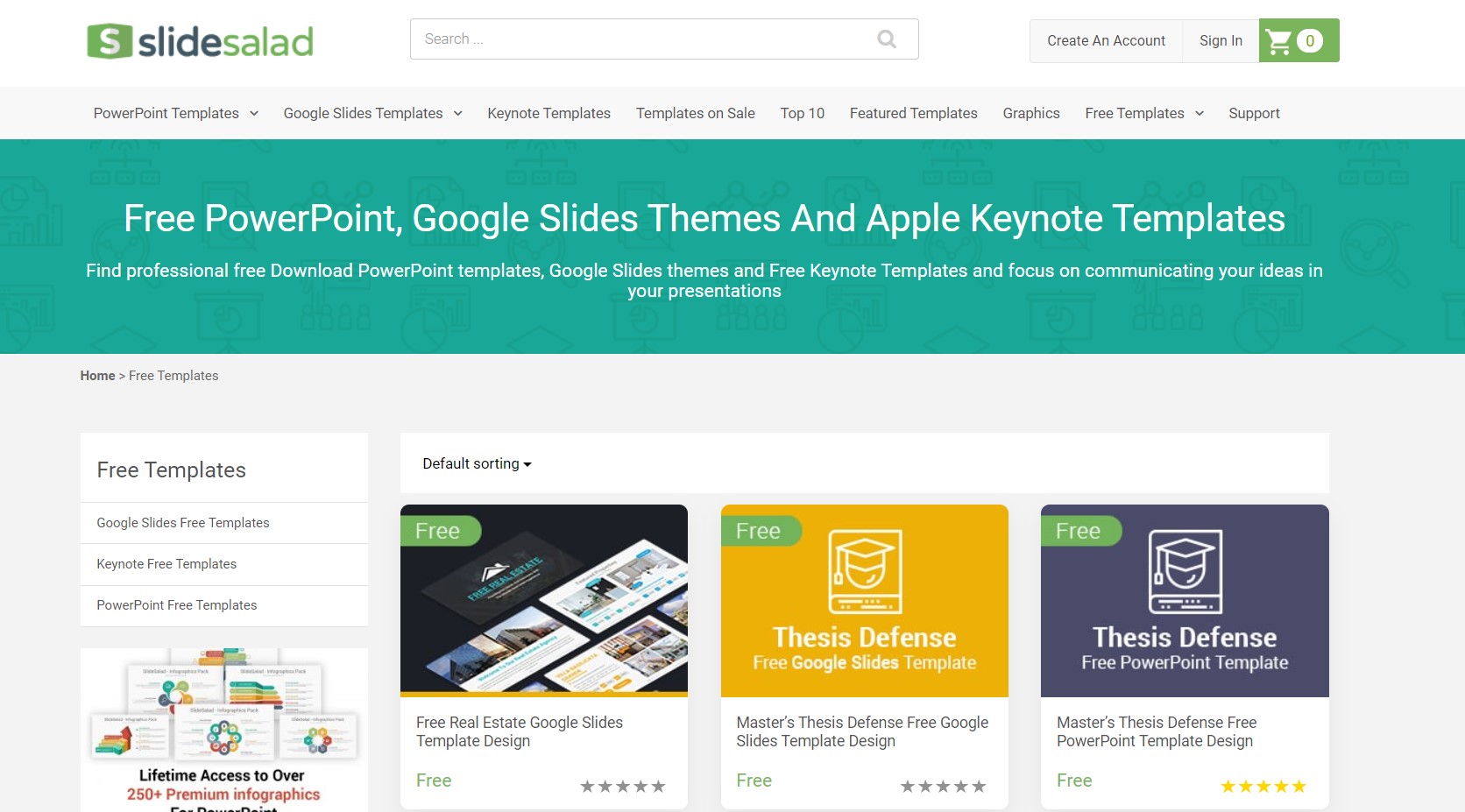1465x812 pixels.
Task: Open the Default sorting dropdown
Action: point(477,463)
